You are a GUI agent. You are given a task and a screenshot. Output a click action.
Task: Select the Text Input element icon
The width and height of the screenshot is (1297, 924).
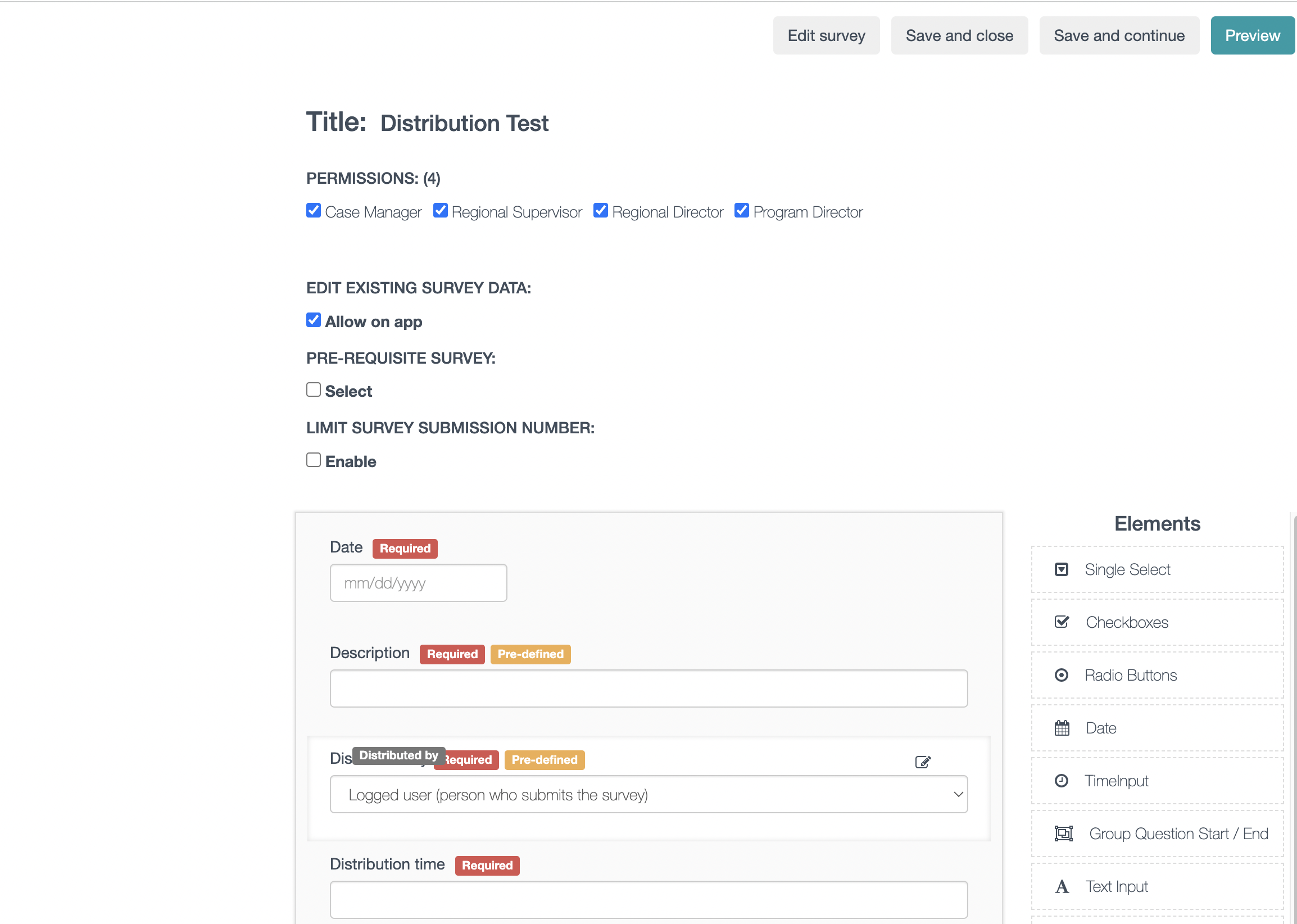[1062, 886]
